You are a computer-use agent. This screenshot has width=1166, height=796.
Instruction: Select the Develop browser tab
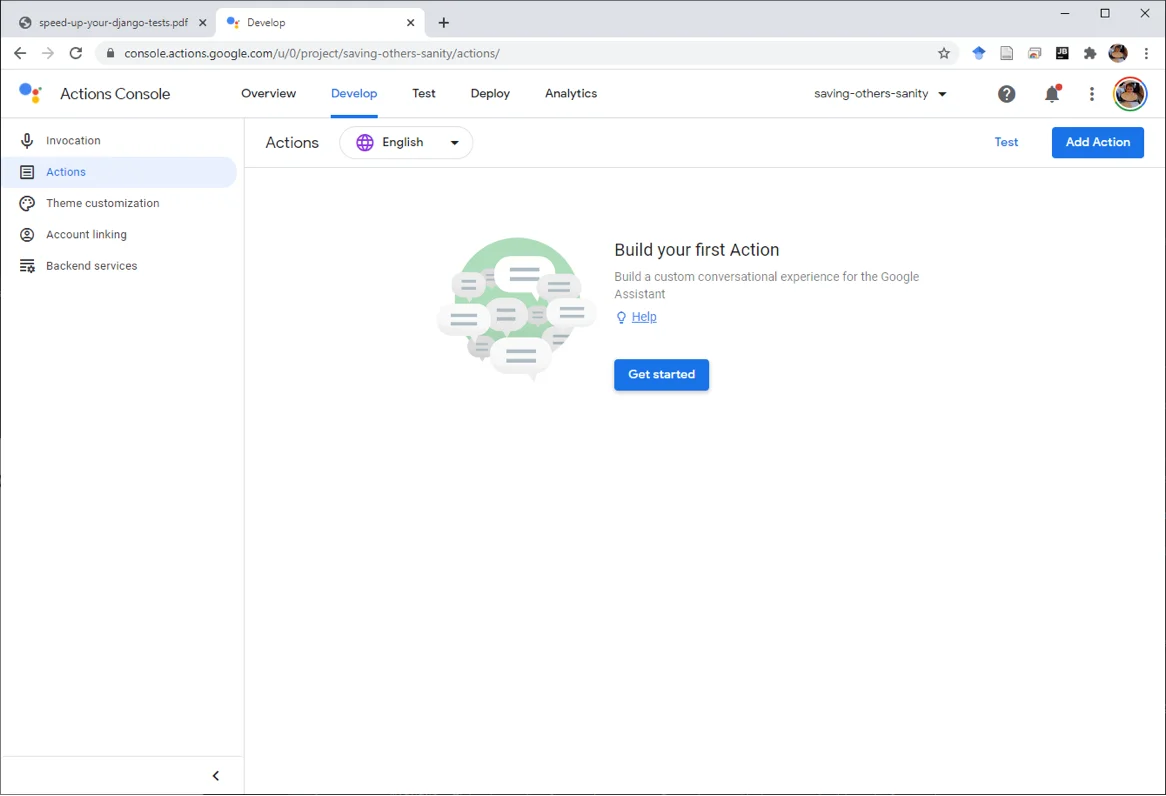point(320,22)
